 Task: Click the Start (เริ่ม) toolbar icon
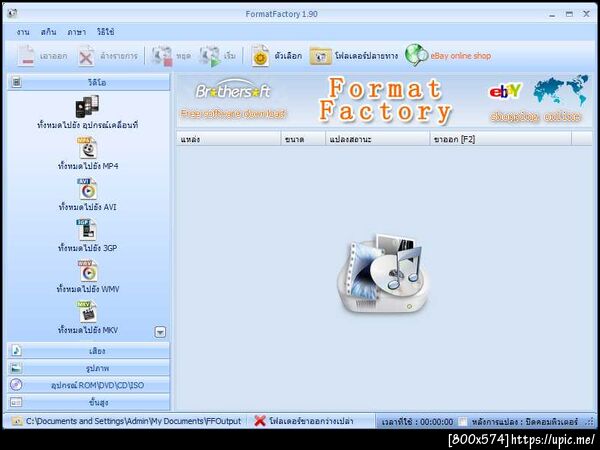[x=210, y=57]
